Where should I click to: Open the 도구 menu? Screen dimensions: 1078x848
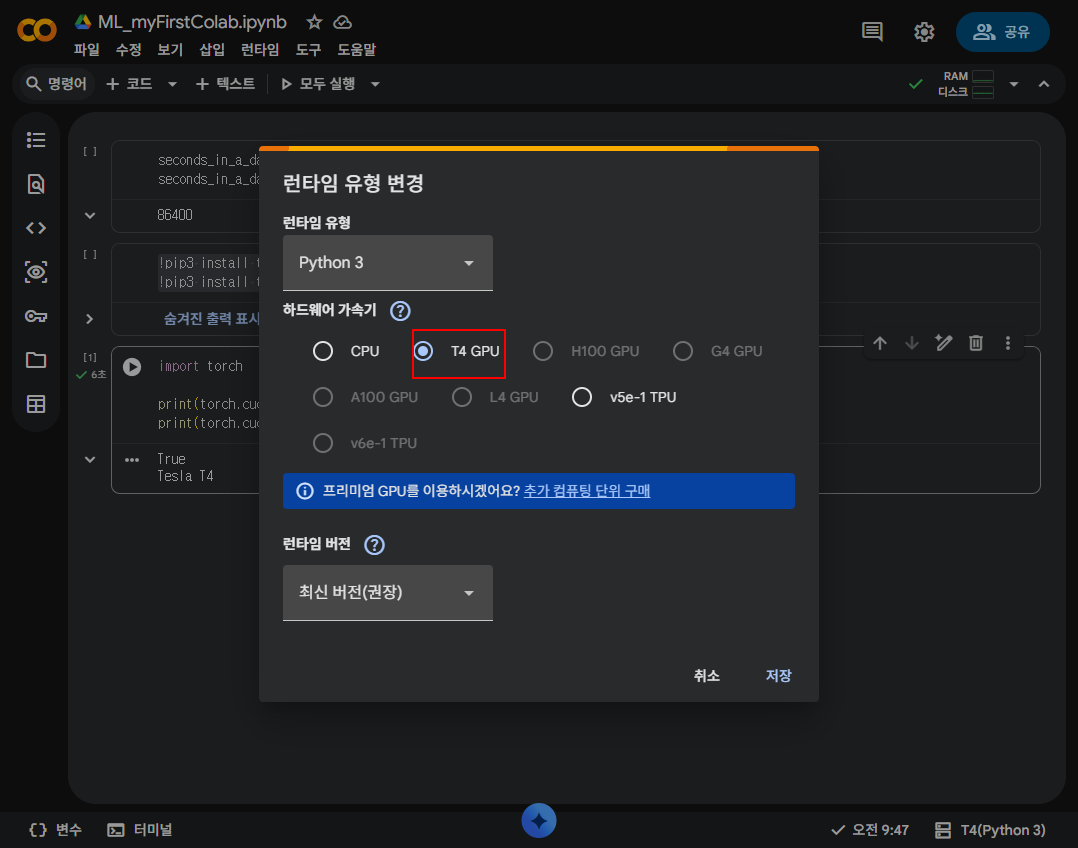(x=308, y=50)
